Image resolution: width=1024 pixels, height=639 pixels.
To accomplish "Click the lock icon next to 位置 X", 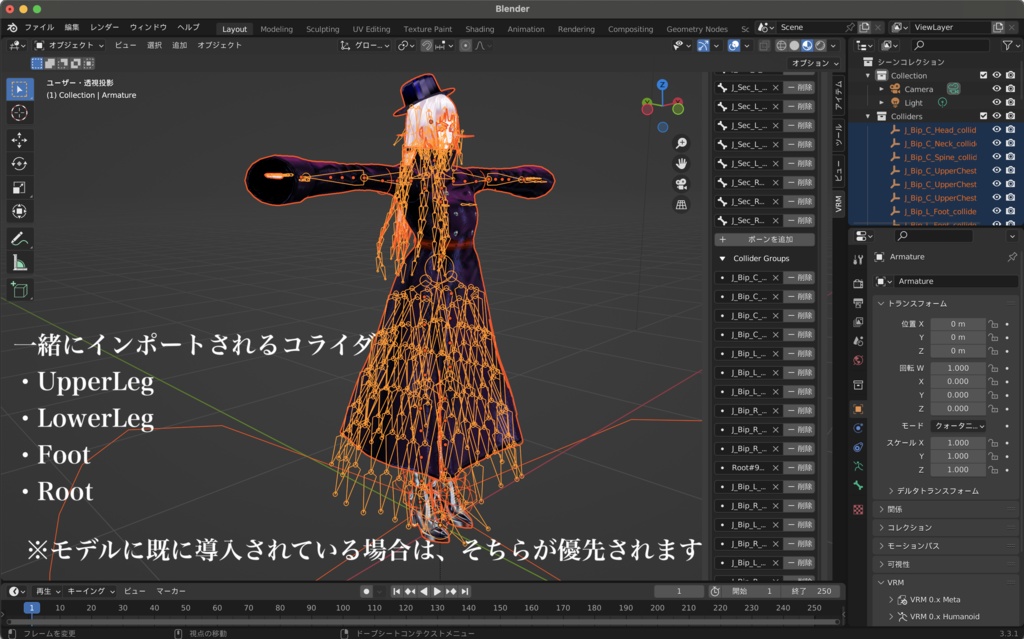I will [x=994, y=324].
